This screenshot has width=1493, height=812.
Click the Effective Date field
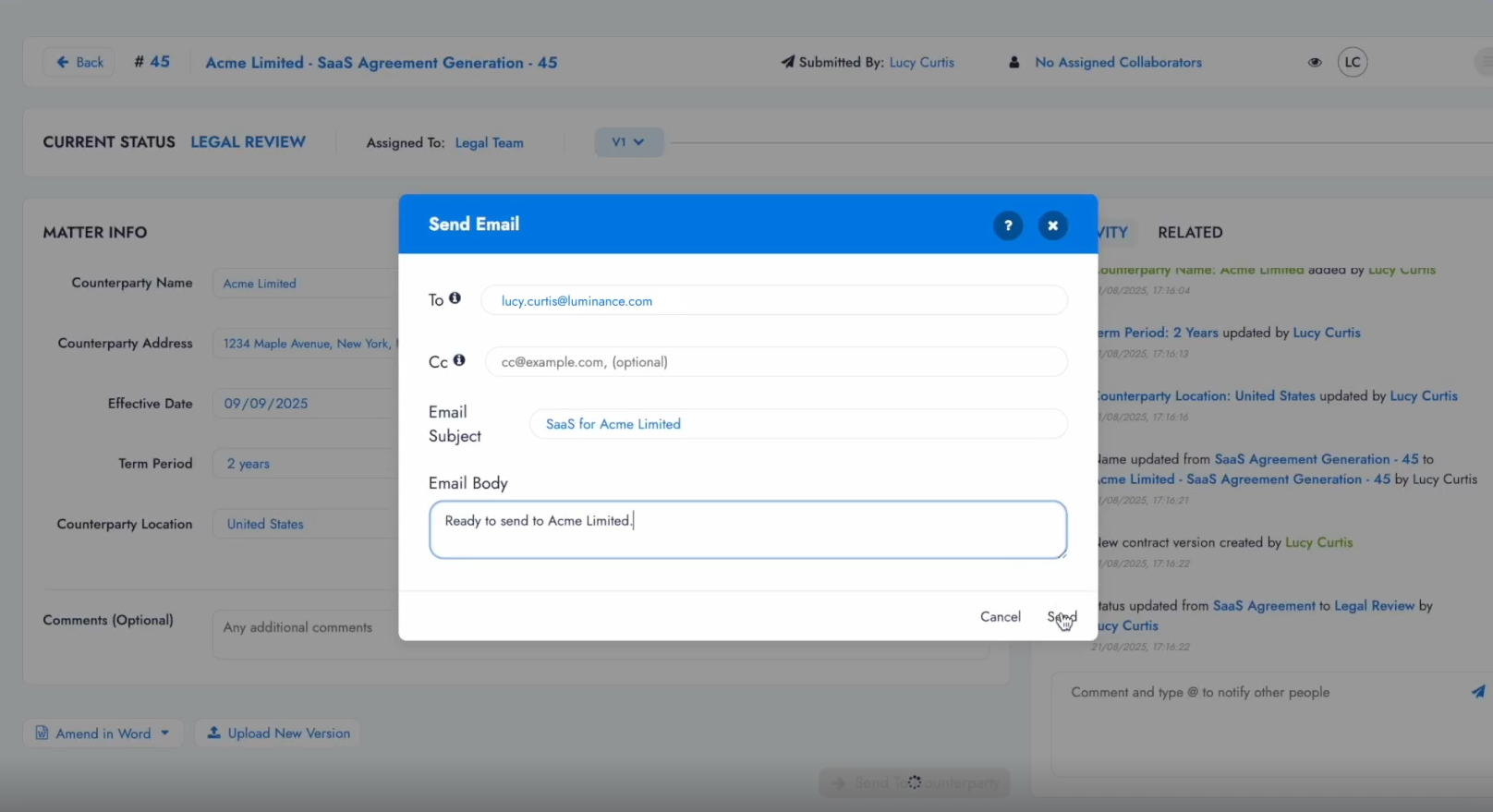pos(306,404)
